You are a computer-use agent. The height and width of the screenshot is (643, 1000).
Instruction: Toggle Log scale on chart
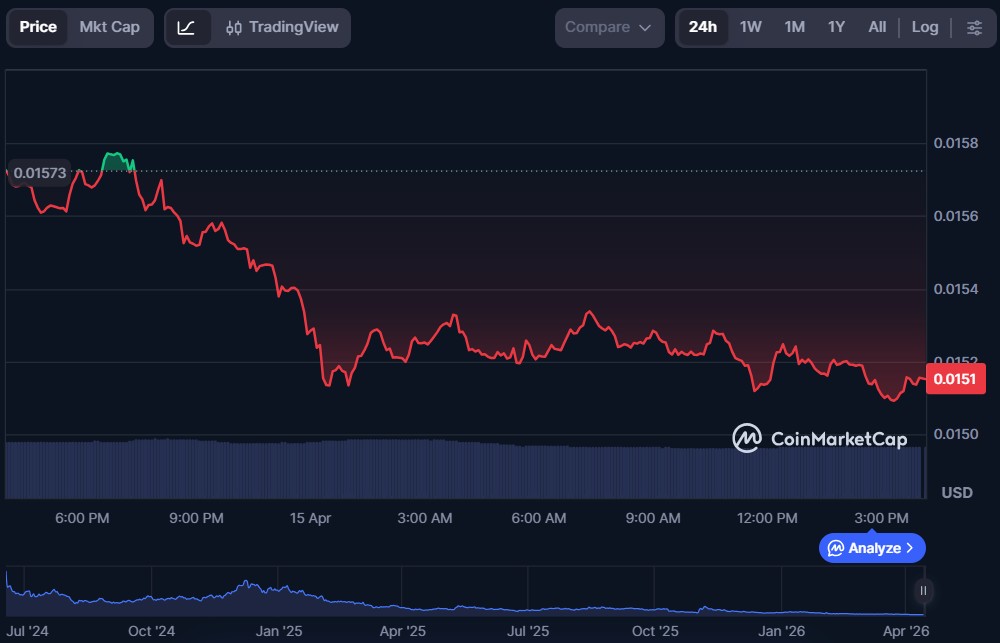tap(925, 27)
